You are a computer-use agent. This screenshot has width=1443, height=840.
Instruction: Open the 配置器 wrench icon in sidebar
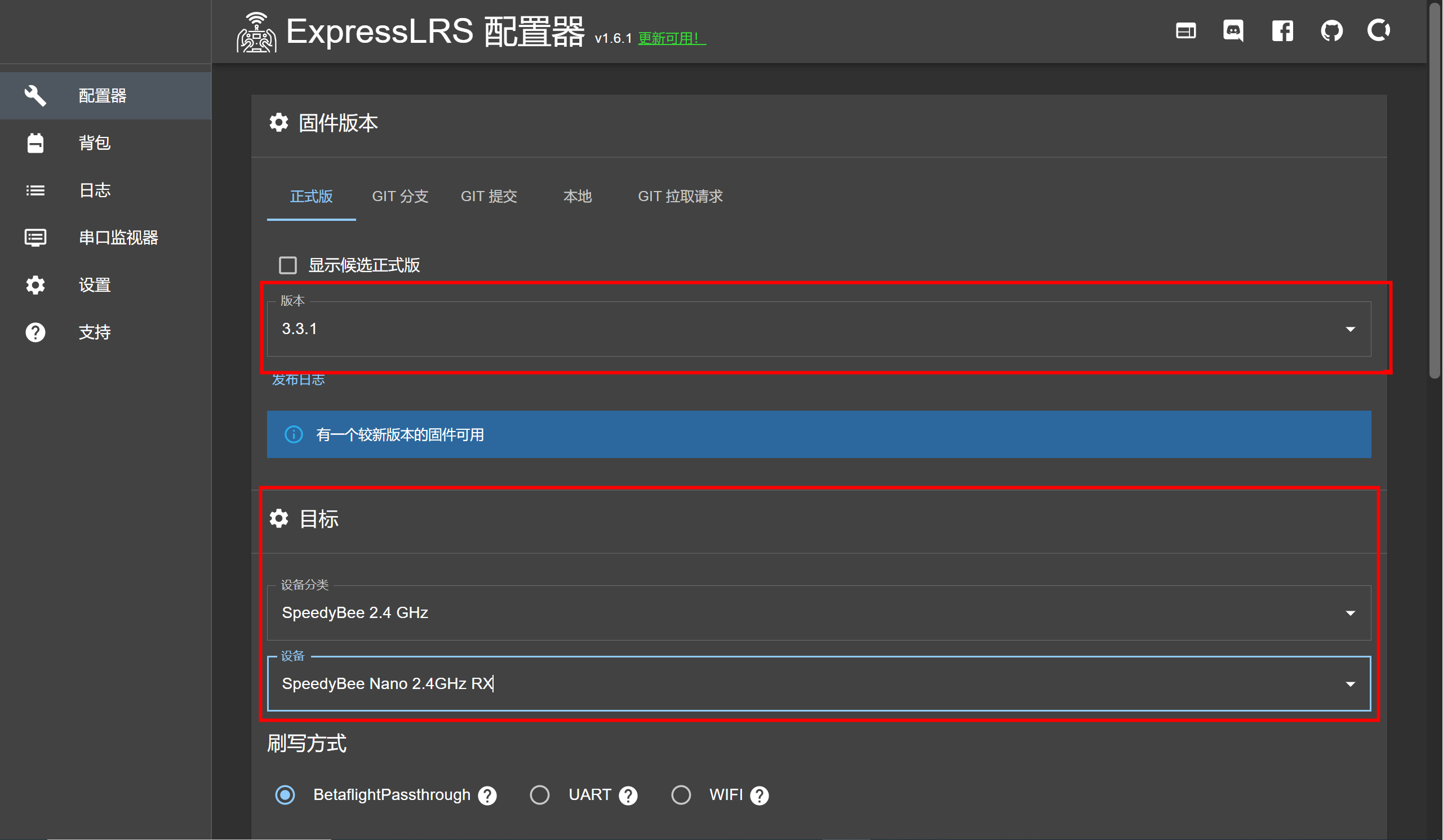35,96
